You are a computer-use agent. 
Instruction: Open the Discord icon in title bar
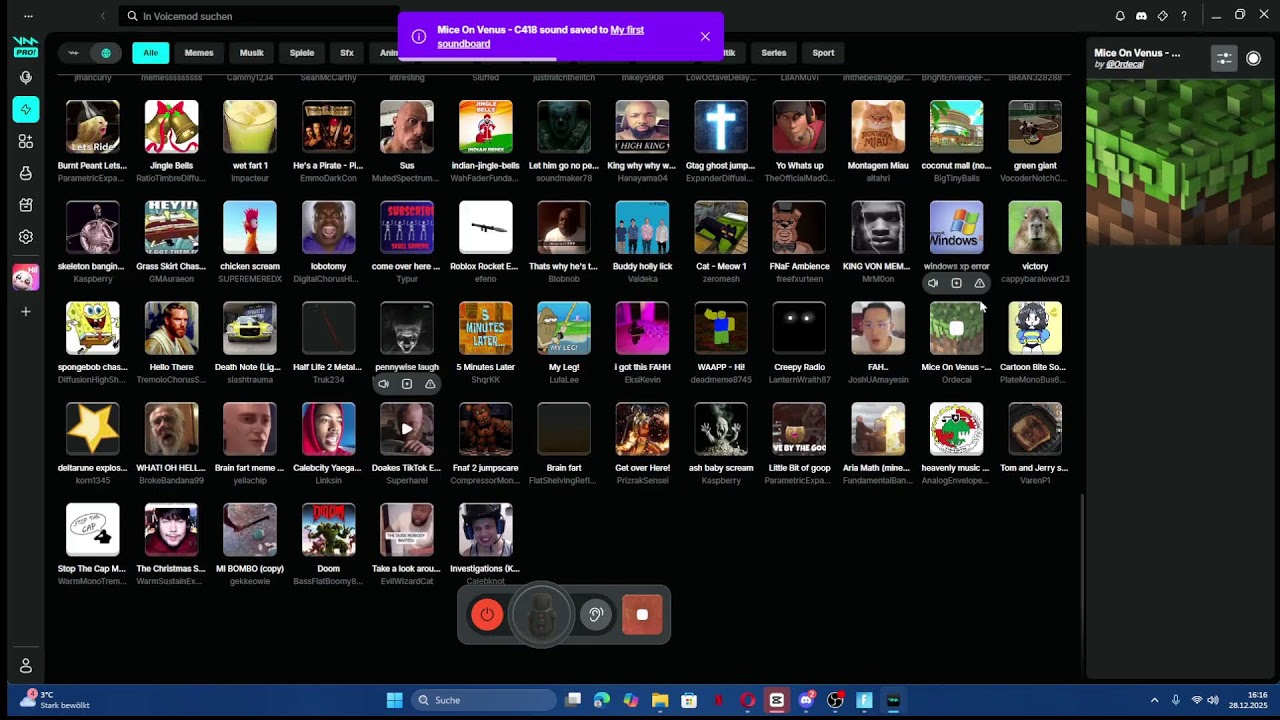[x=1141, y=16]
